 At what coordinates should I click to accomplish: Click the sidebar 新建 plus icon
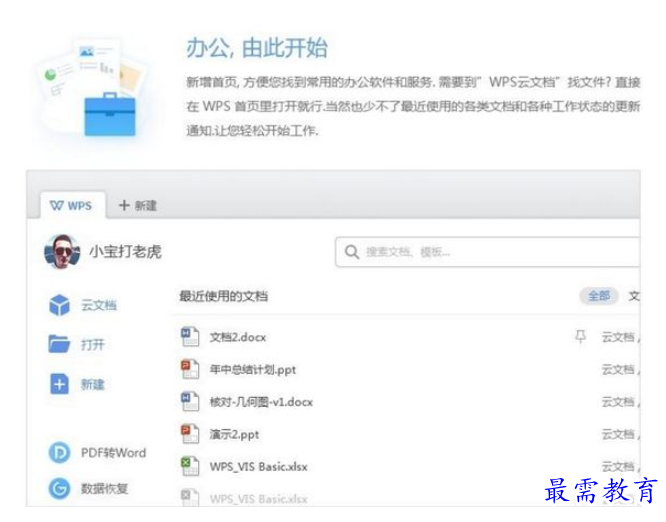59,384
